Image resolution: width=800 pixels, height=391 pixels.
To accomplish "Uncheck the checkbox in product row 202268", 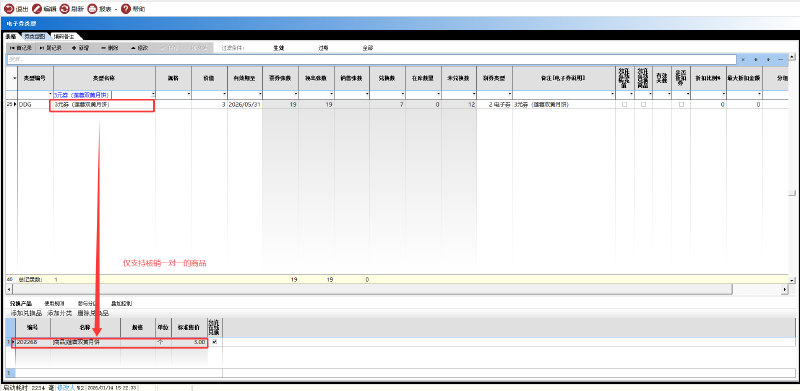I will [214, 342].
